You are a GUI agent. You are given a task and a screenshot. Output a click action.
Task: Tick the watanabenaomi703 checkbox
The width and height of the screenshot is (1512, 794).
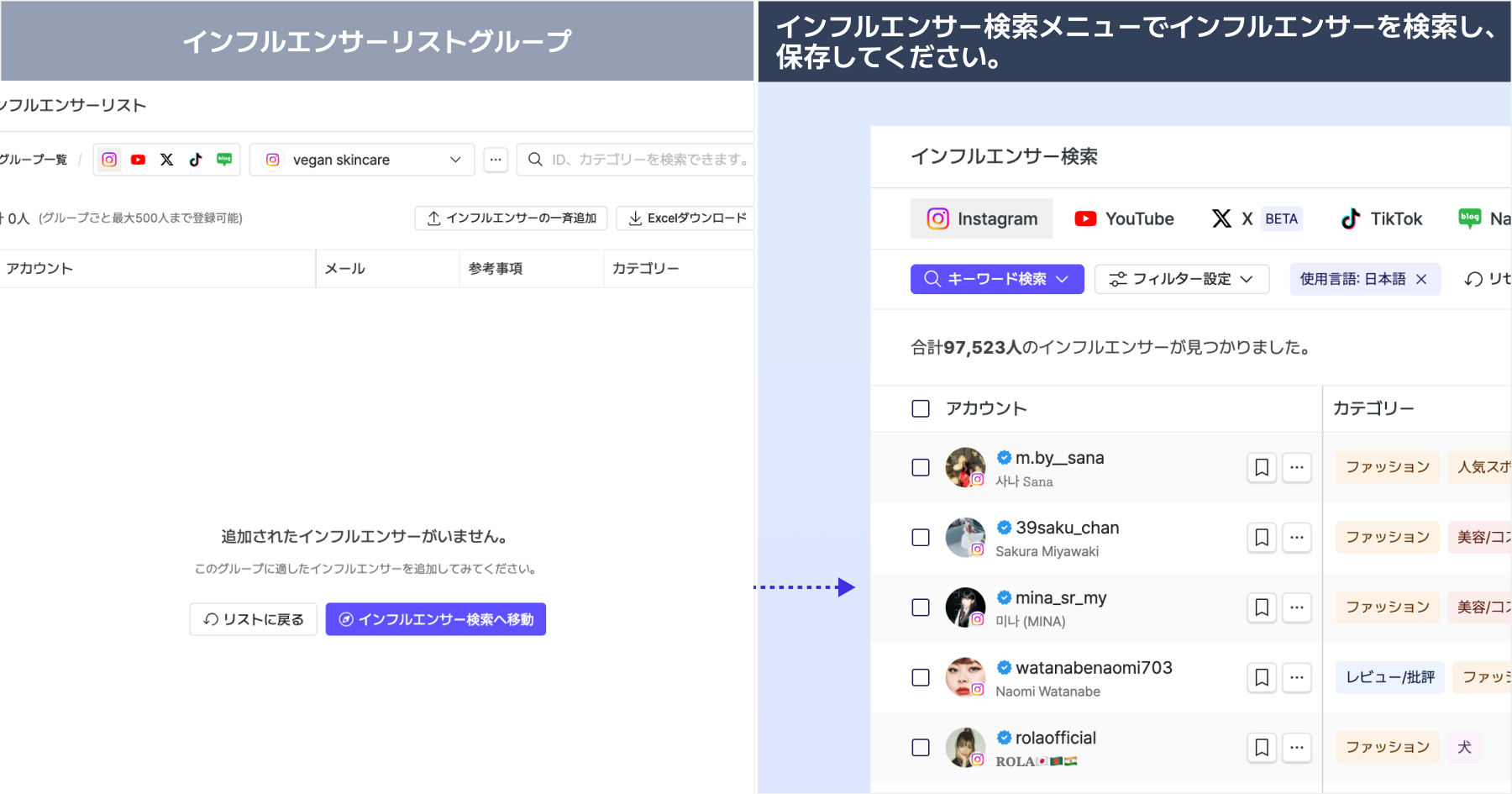921,677
